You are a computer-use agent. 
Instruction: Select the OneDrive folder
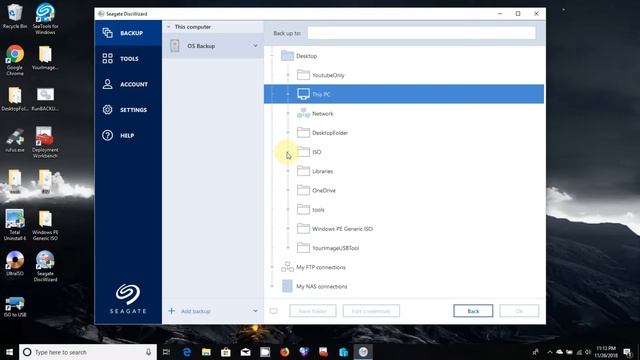(324, 191)
